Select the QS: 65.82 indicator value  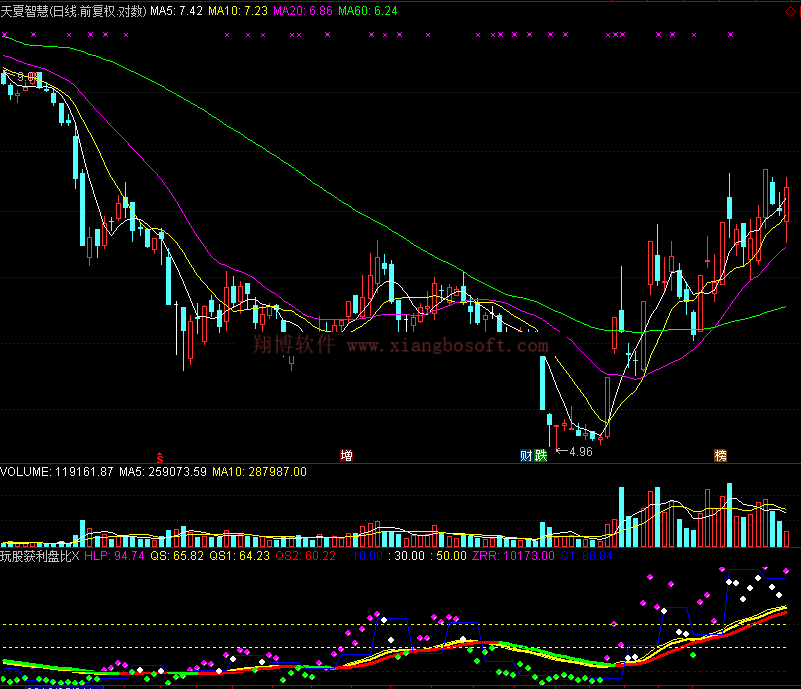[177, 556]
